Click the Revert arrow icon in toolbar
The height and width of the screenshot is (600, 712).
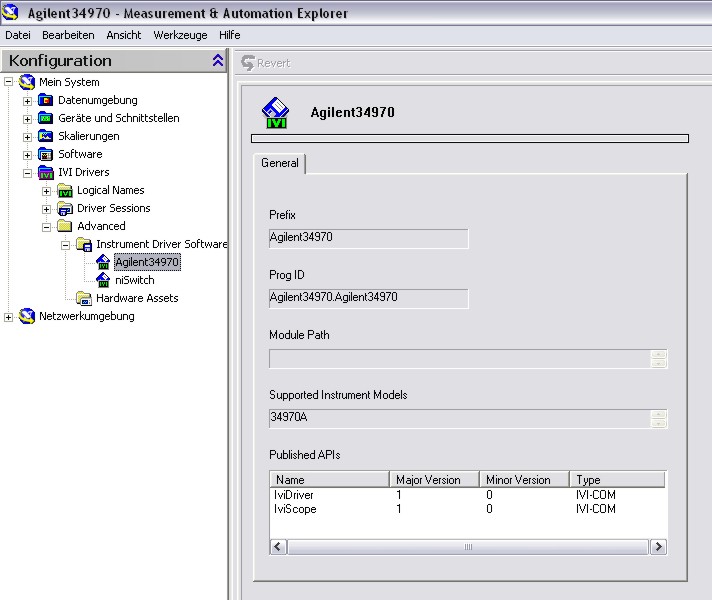point(248,63)
